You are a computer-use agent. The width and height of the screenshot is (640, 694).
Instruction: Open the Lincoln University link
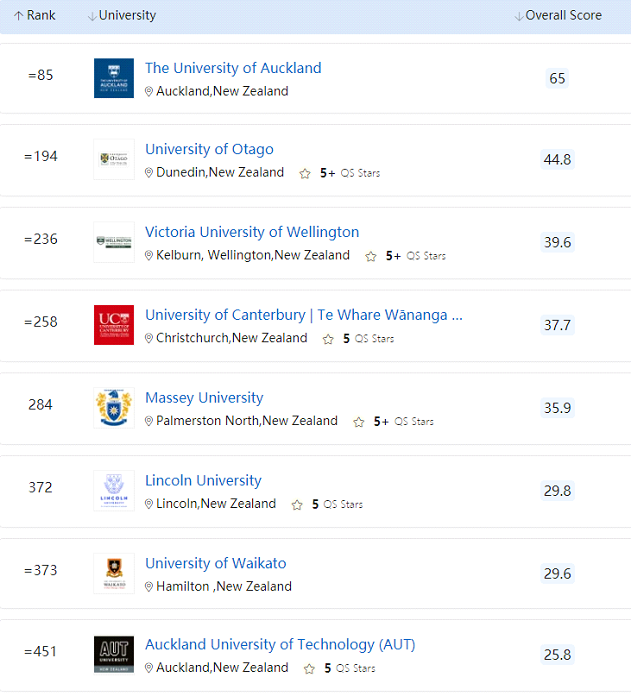[203, 481]
